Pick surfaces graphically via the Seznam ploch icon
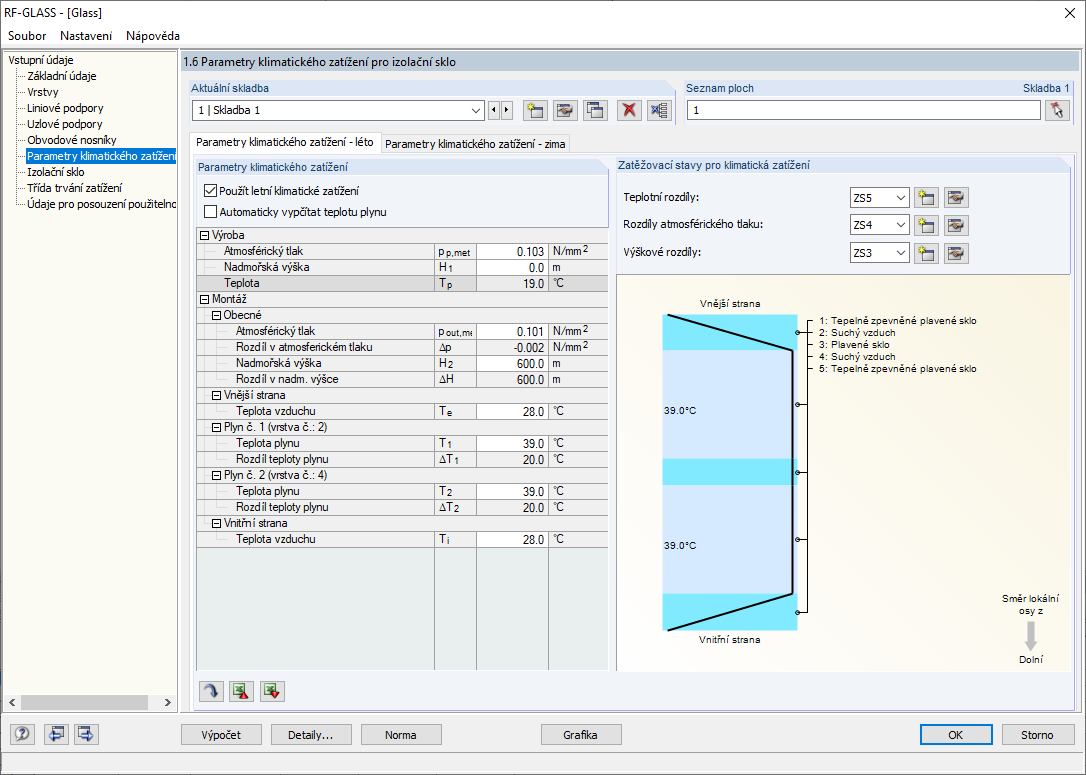Screen dimensions: 1086x775 (1057, 110)
